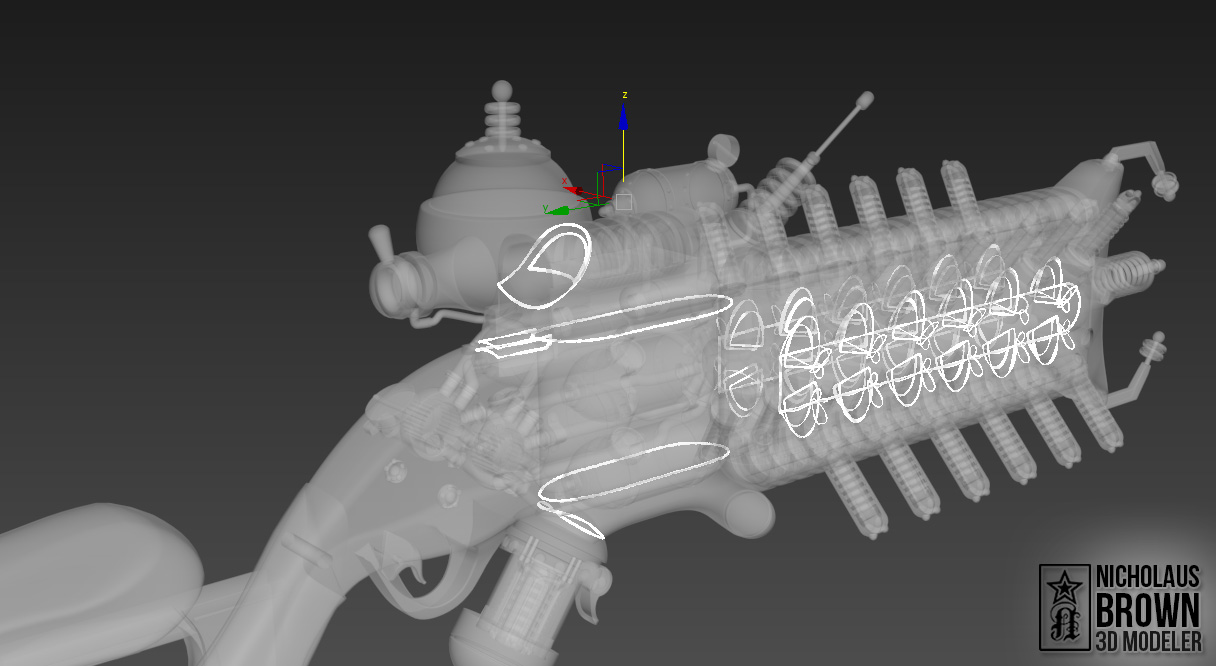Click the star emblem in the watermark logo

pyautogui.click(x=1064, y=585)
